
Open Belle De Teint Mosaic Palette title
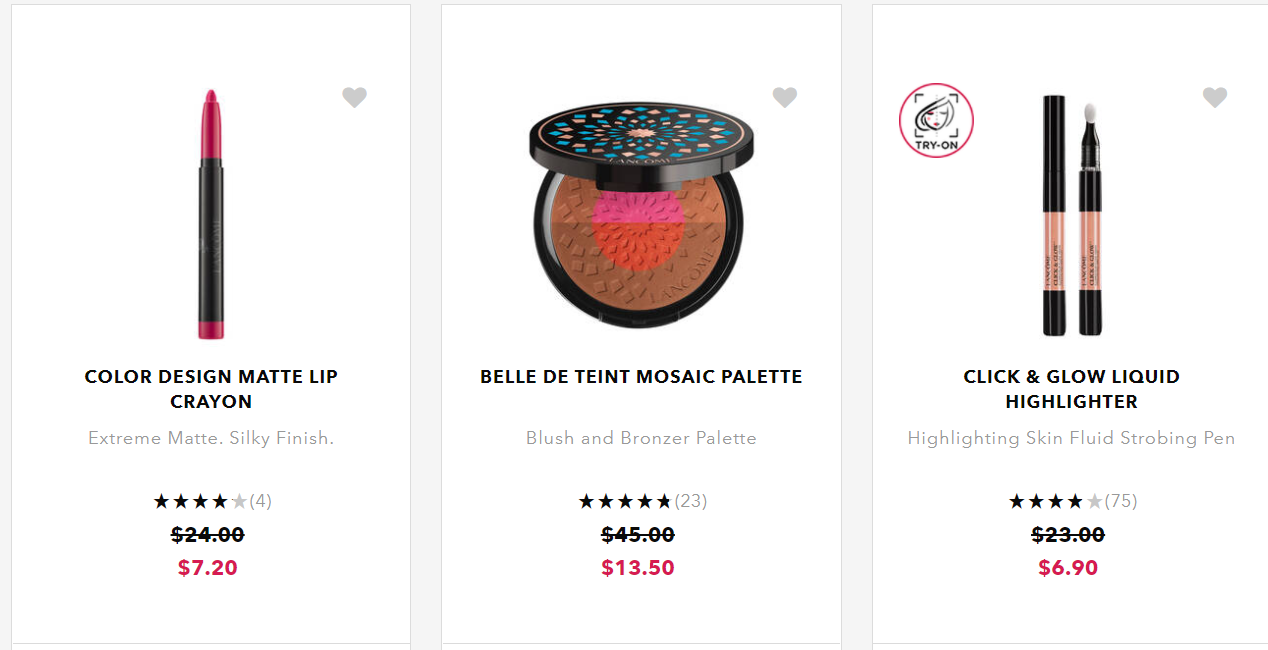point(641,377)
